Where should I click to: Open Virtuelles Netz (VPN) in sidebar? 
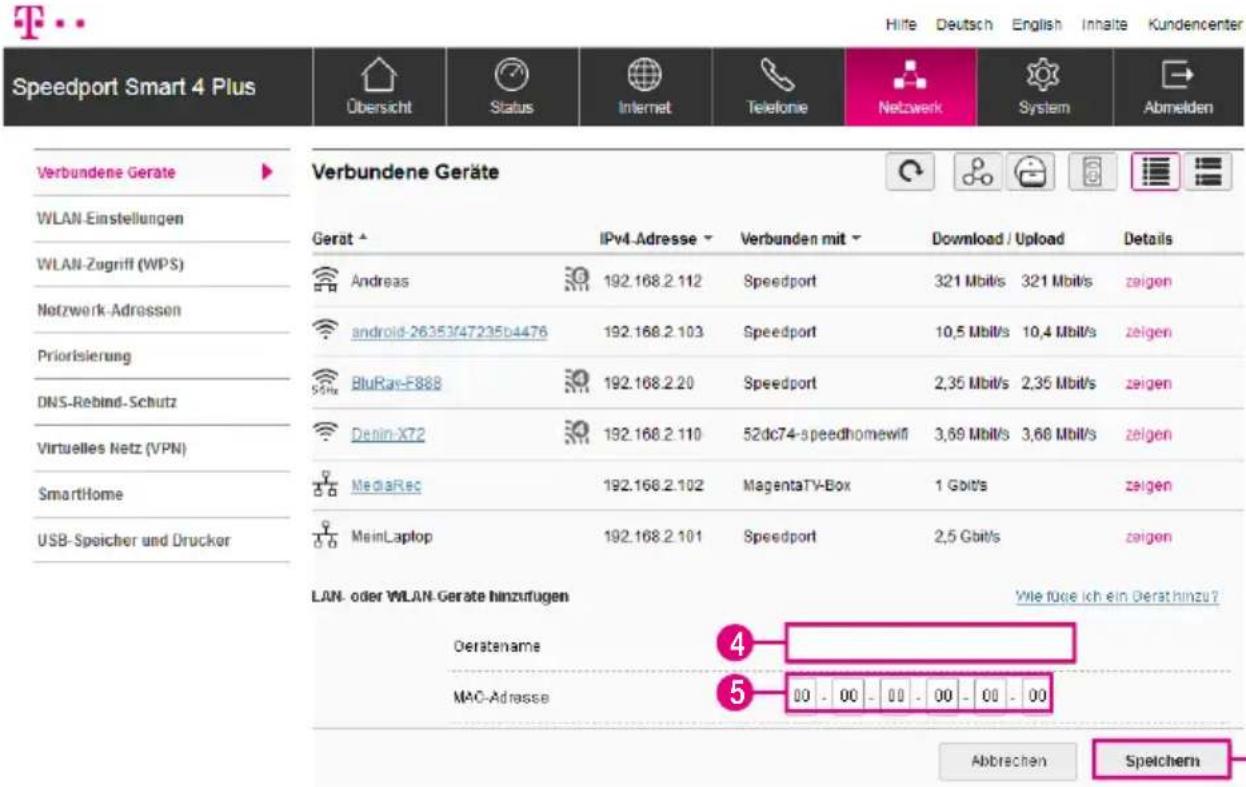click(162, 448)
